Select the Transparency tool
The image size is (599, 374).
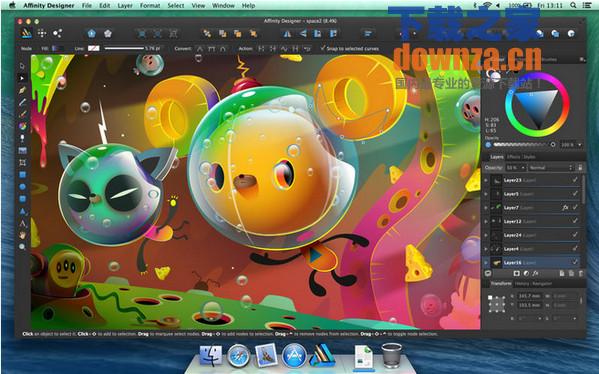[22, 138]
